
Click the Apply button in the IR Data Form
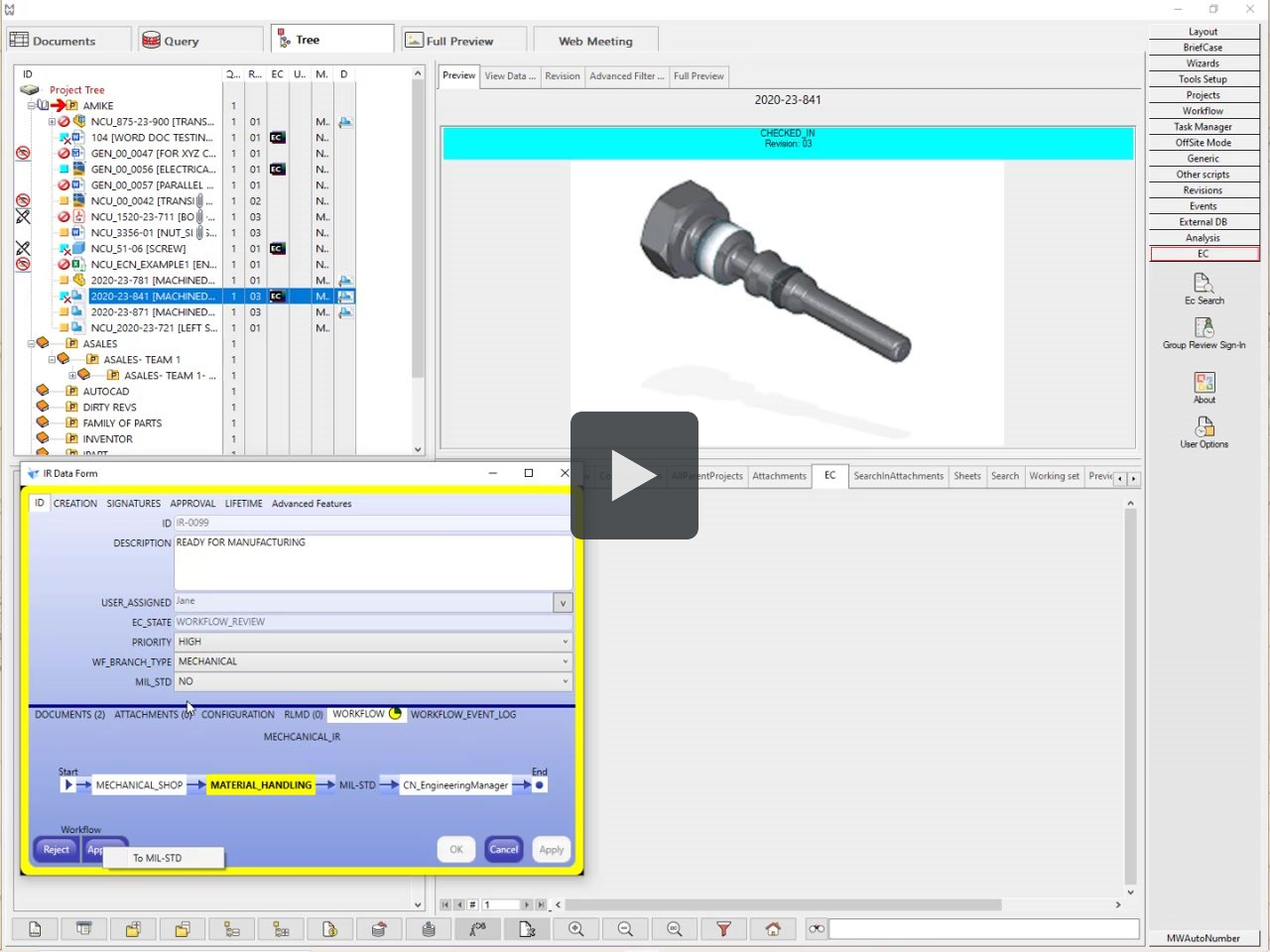pyautogui.click(x=552, y=849)
